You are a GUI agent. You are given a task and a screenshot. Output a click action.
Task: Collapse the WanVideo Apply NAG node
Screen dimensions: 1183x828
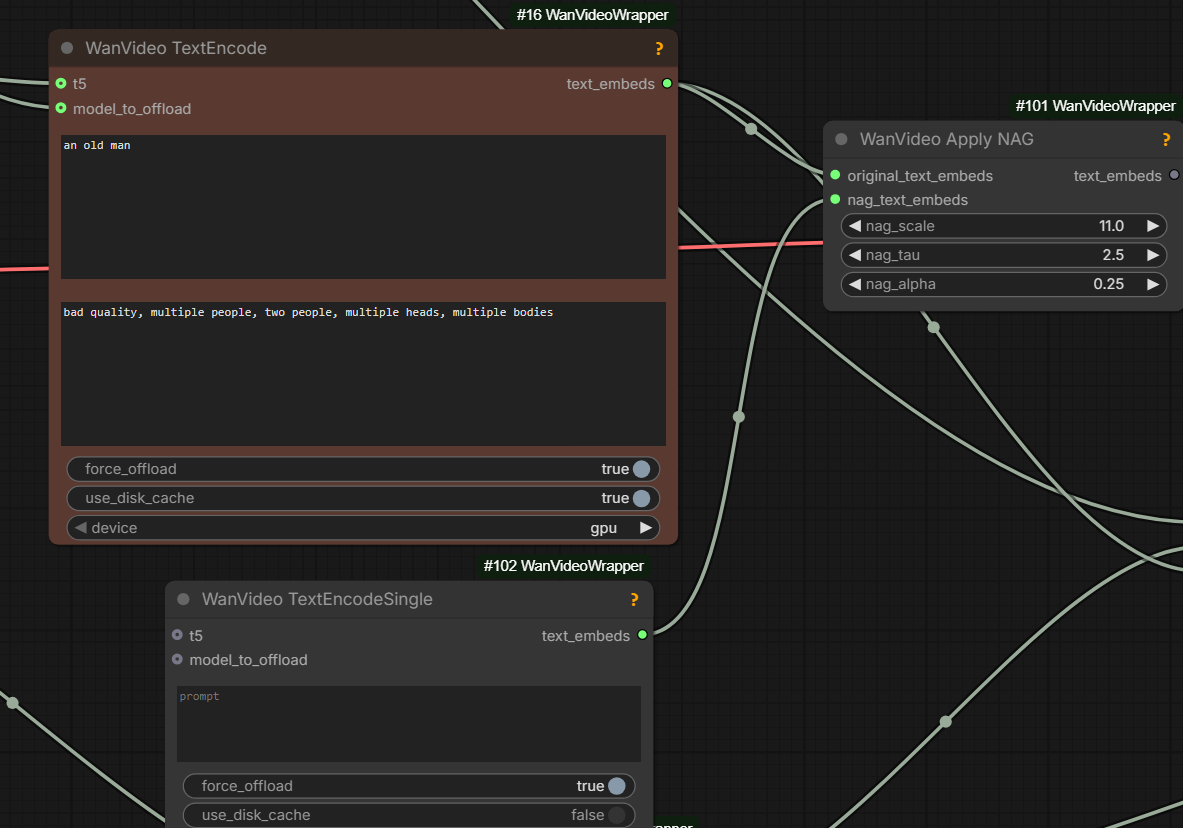(x=841, y=140)
